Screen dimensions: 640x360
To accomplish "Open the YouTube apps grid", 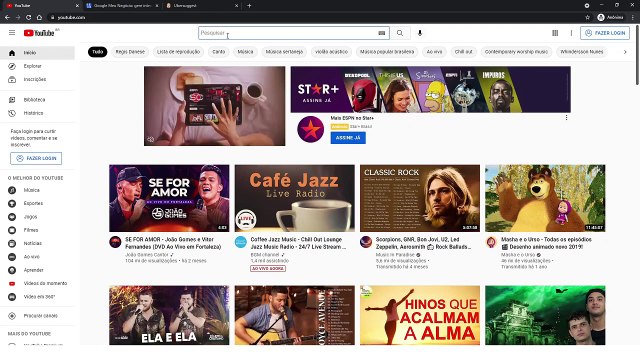I will (555, 33).
